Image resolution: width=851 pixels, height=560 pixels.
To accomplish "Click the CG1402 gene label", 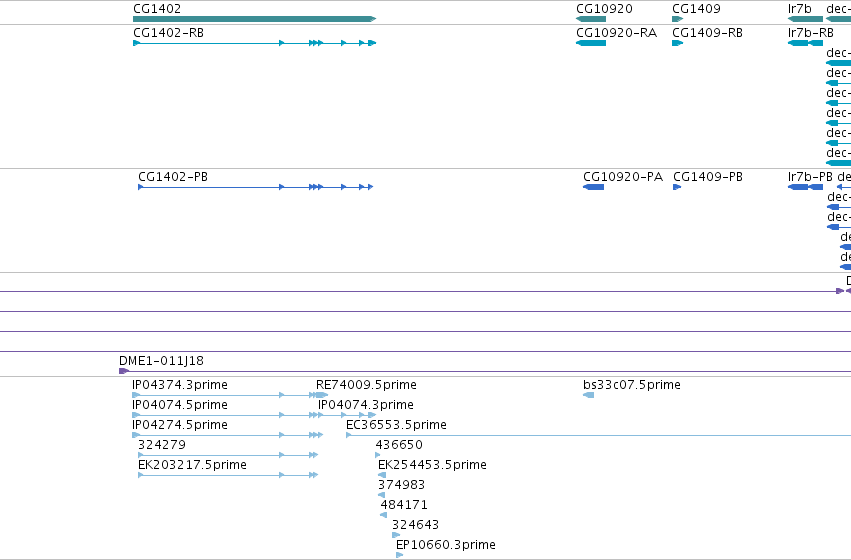I will coord(157,9).
